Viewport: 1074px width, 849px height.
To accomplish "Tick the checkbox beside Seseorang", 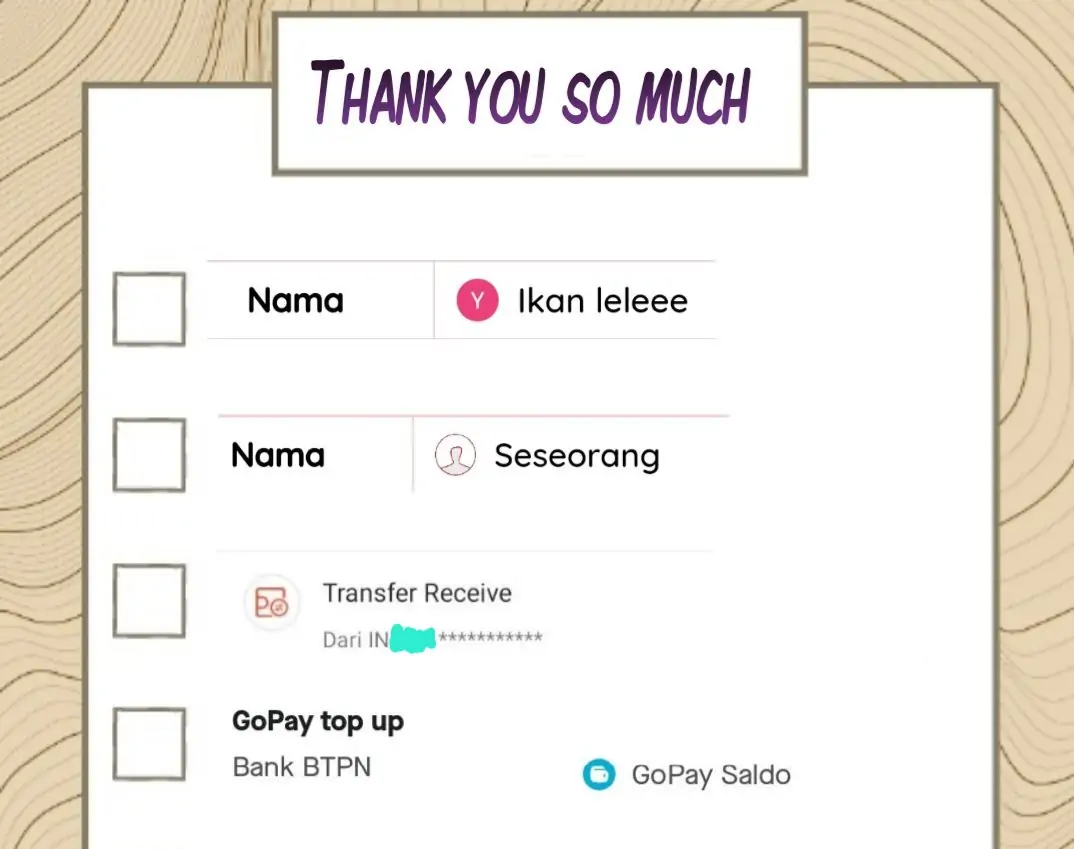I will coord(149,455).
